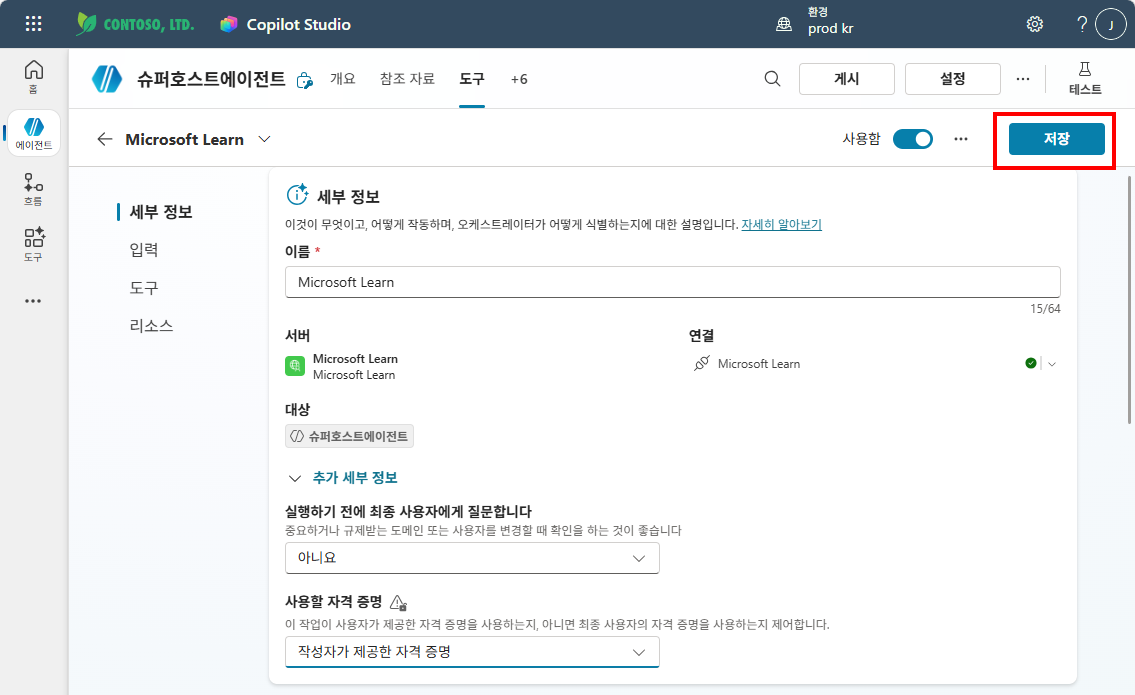Viewport: 1135px width, 695px height.
Task: Open the ellipsis menu next to 설정
Action: pos(1023,78)
